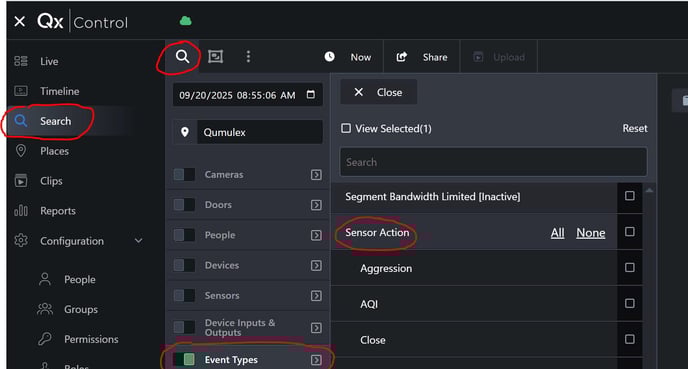Viewport: 688px width, 369px height.
Task: Click the Timeline icon in sidebar
Action: point(21,91)
